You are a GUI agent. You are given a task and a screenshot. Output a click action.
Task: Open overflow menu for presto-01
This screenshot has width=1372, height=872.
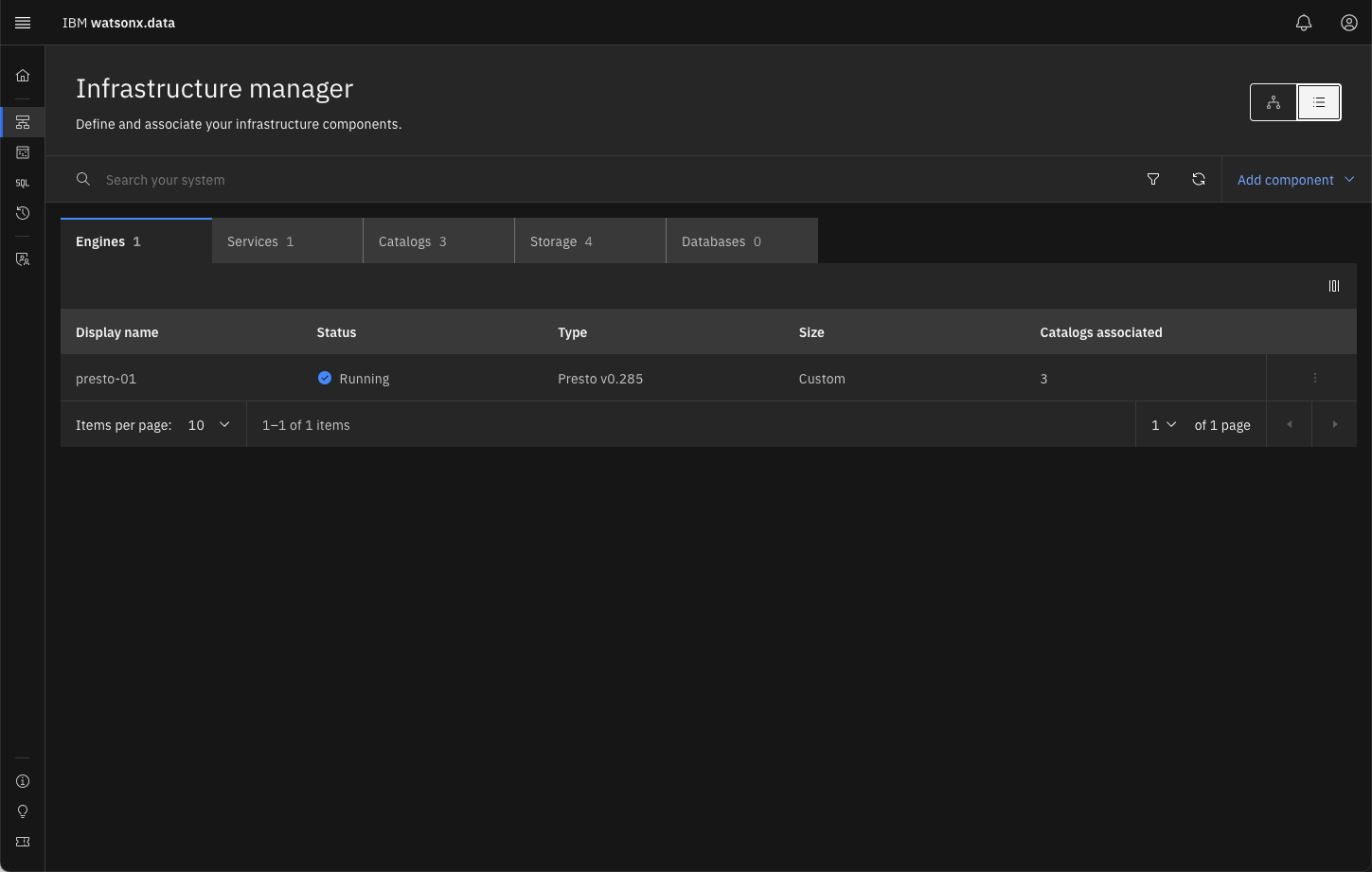coord(1315,378)
